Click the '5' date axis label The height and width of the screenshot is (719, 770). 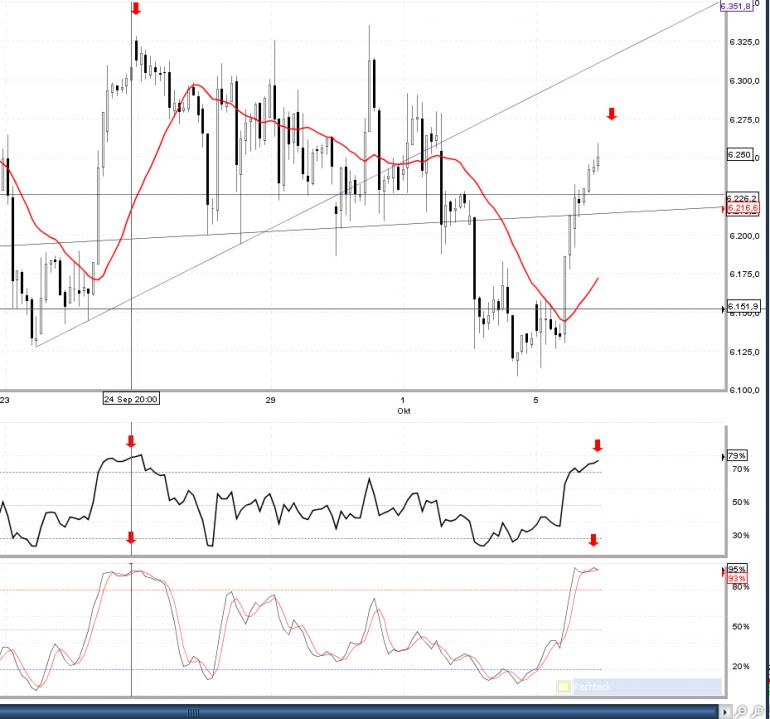(536, 400)
